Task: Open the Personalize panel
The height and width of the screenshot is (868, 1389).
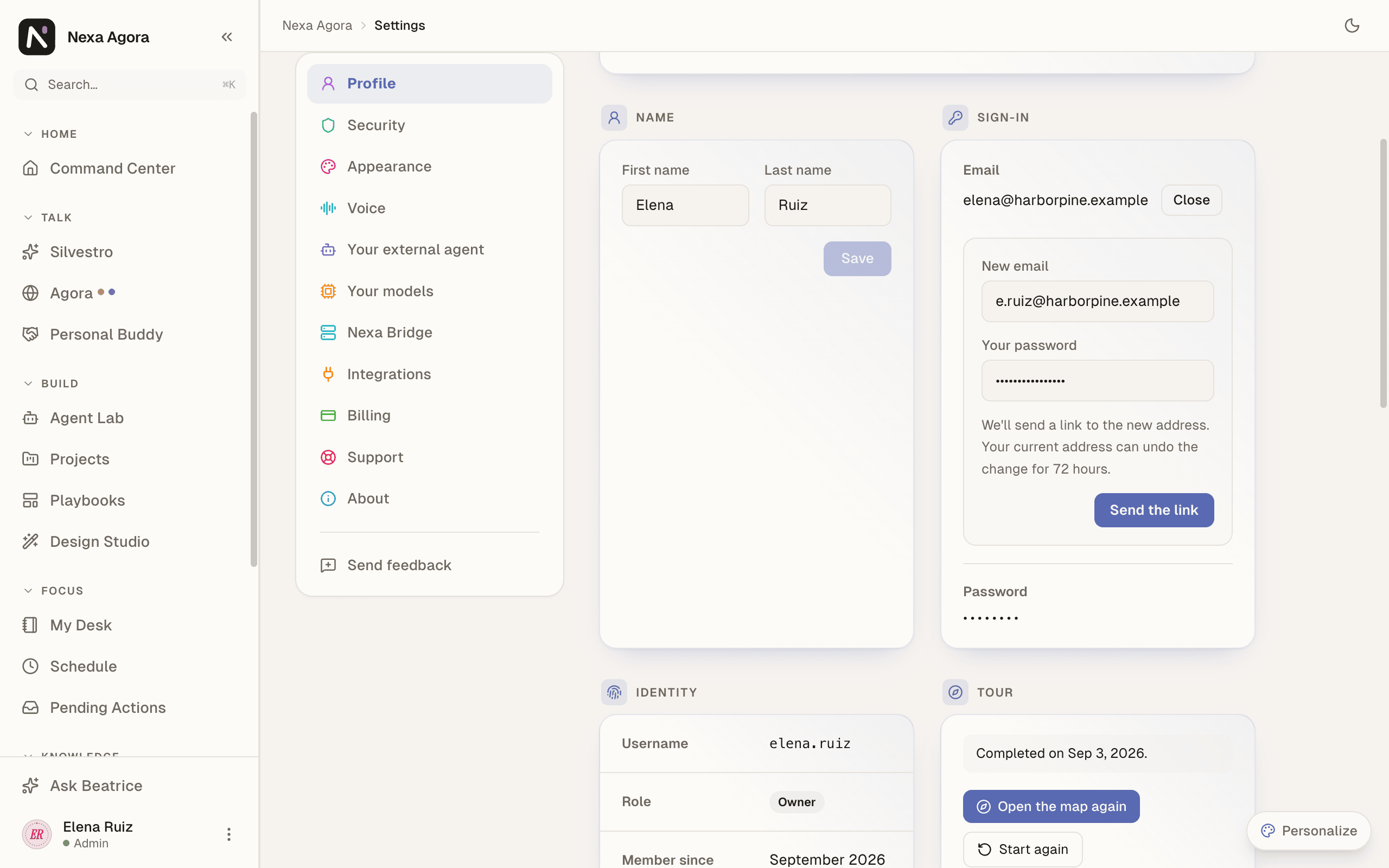Action: [1309, 831]
